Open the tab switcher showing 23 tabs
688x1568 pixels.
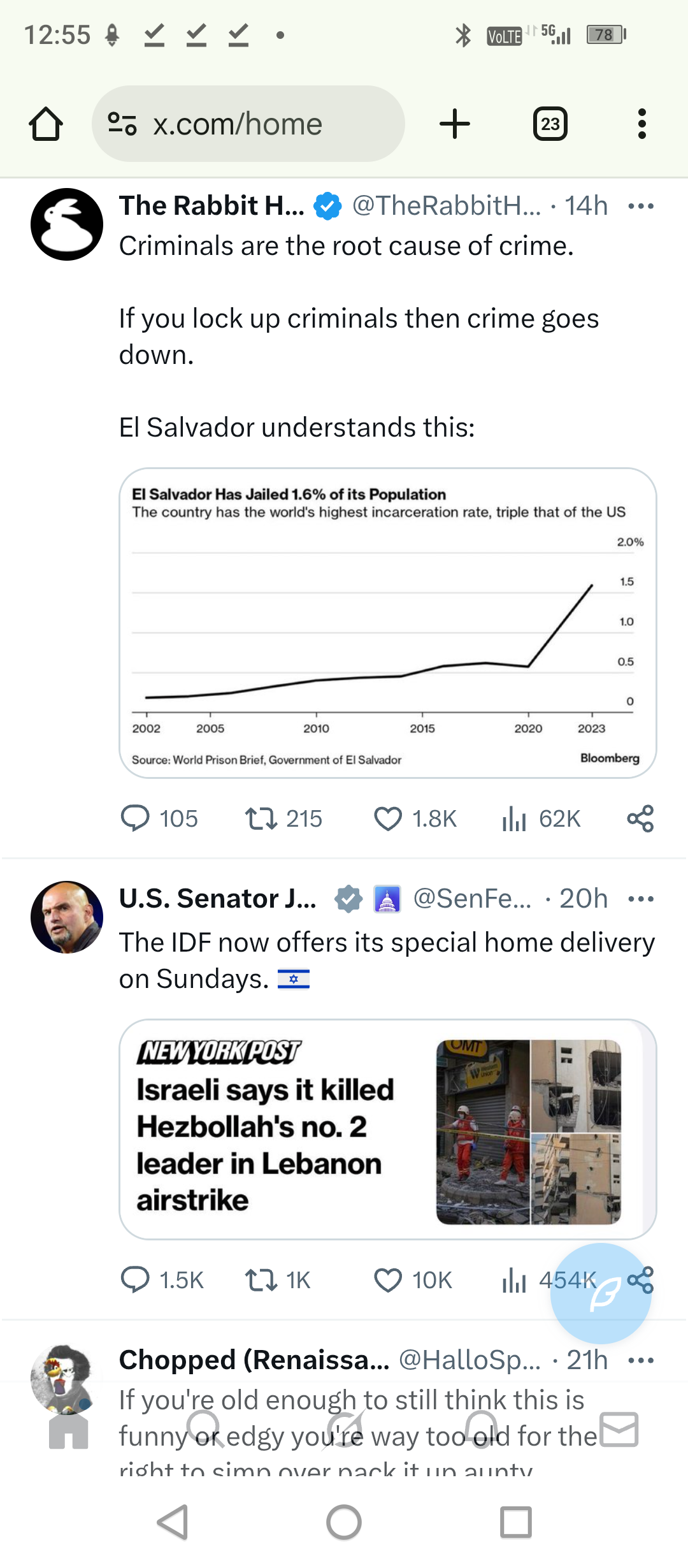pyautogui.click(x=550, y=124)
